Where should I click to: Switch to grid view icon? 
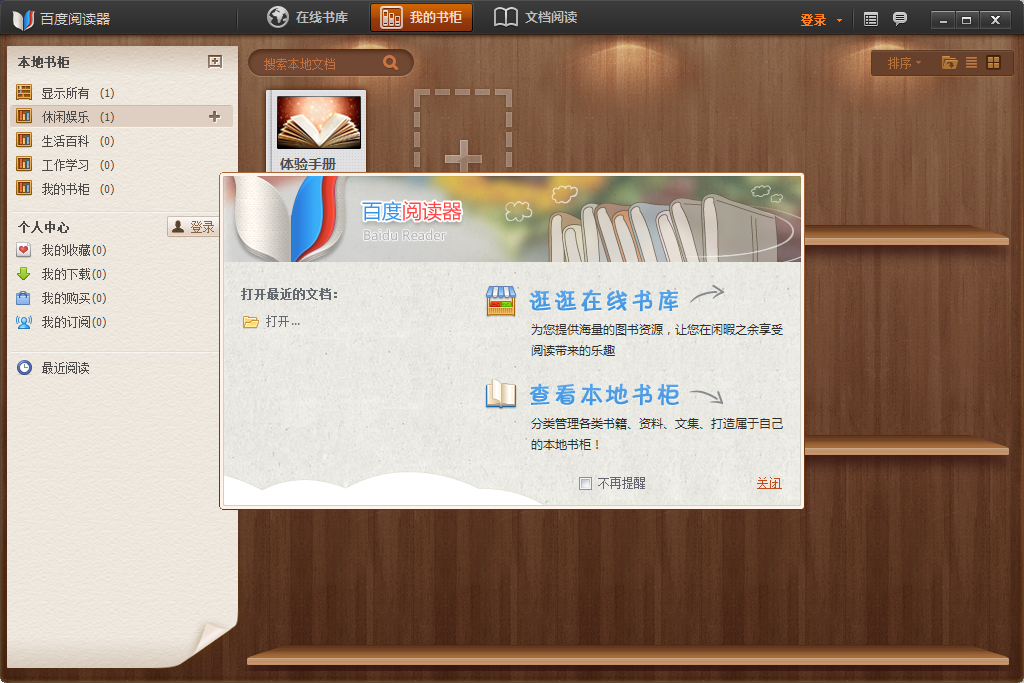click(x=993, y=63)
